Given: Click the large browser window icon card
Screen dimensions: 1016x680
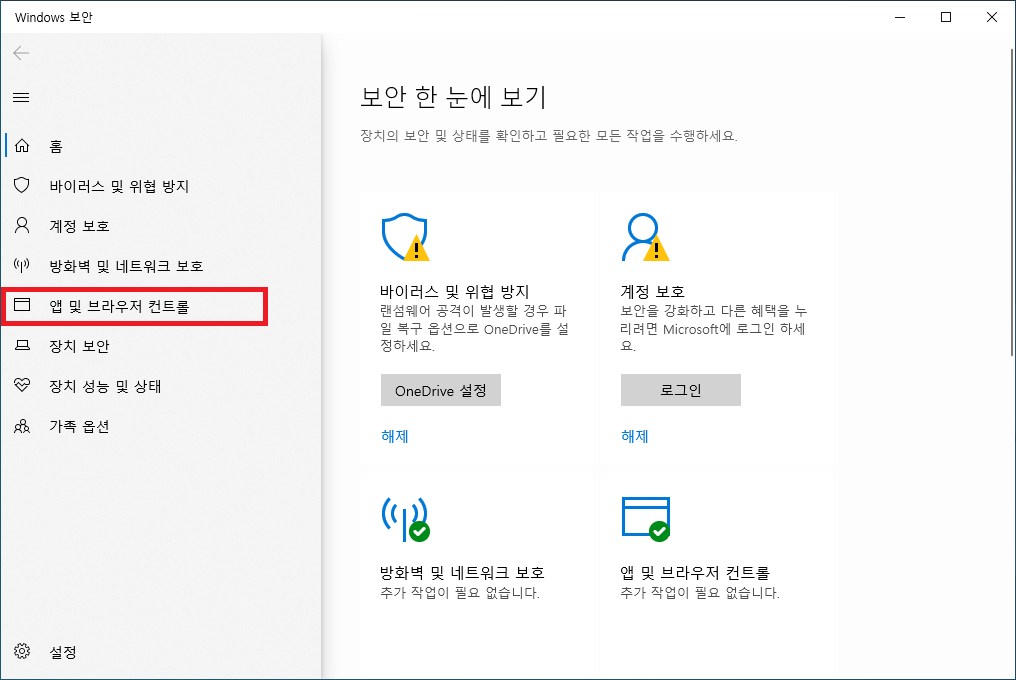Looking at the screenshot, I should pyautogui.click(x=645, y=519).
